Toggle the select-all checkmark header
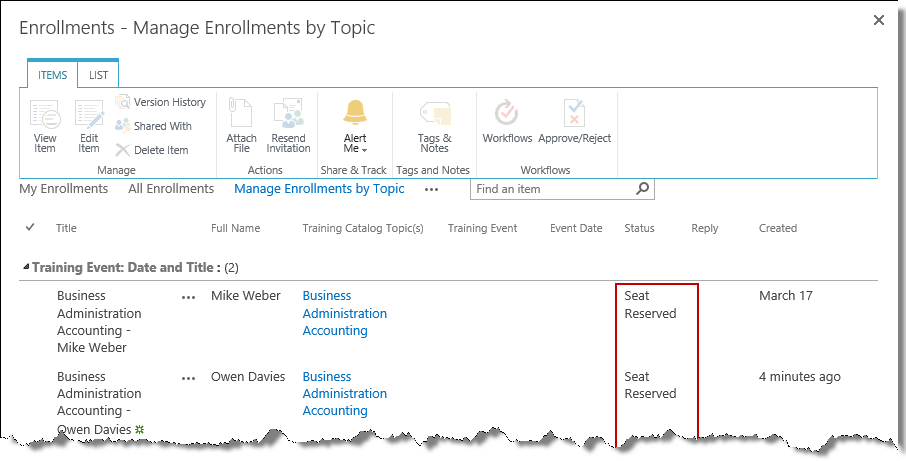 [30, 227]
